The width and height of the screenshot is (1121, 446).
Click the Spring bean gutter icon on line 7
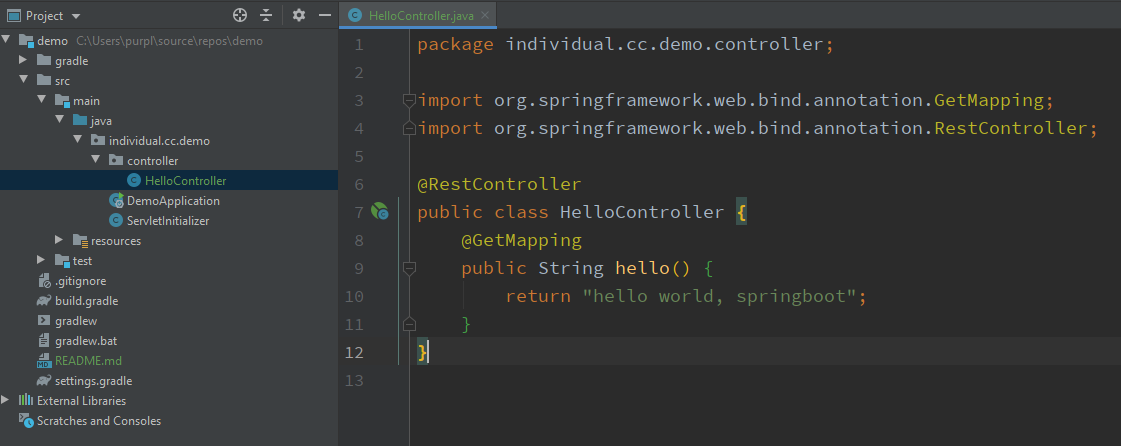(x=380, y=212)
